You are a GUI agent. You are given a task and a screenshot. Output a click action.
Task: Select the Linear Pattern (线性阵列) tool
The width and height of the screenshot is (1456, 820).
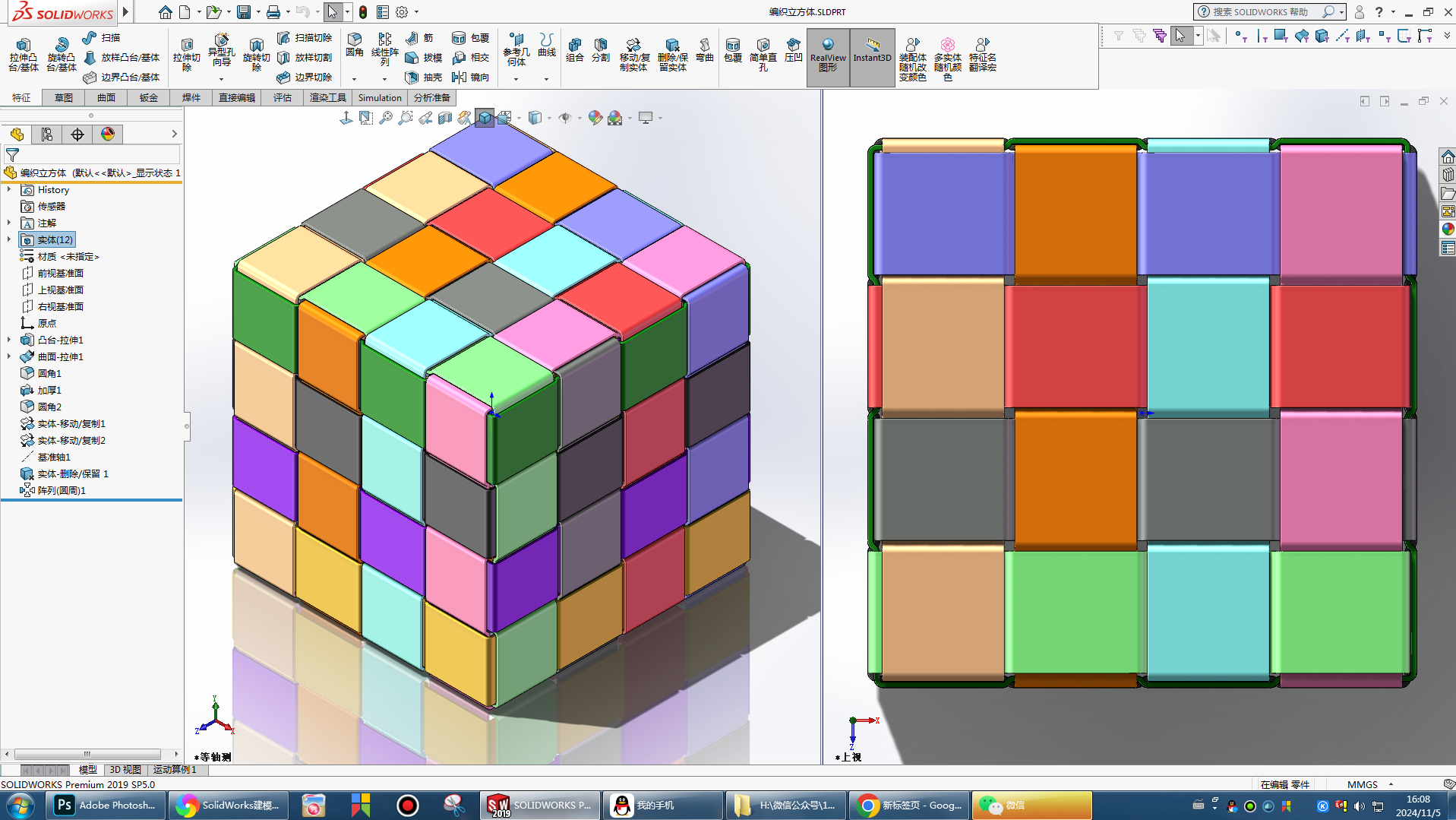pyautogui.click(x=385, y=49)
